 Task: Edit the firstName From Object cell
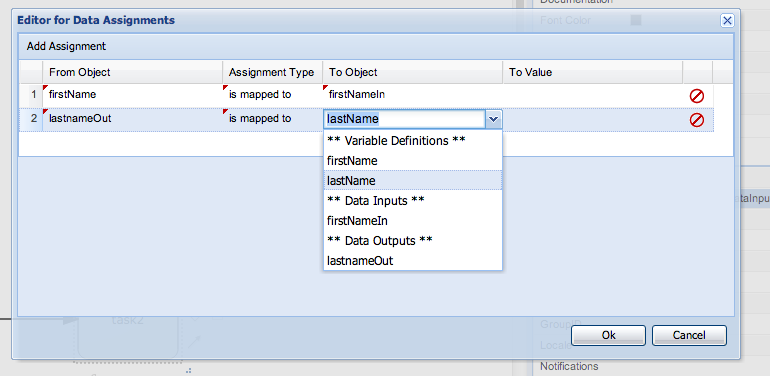(133, 96)
